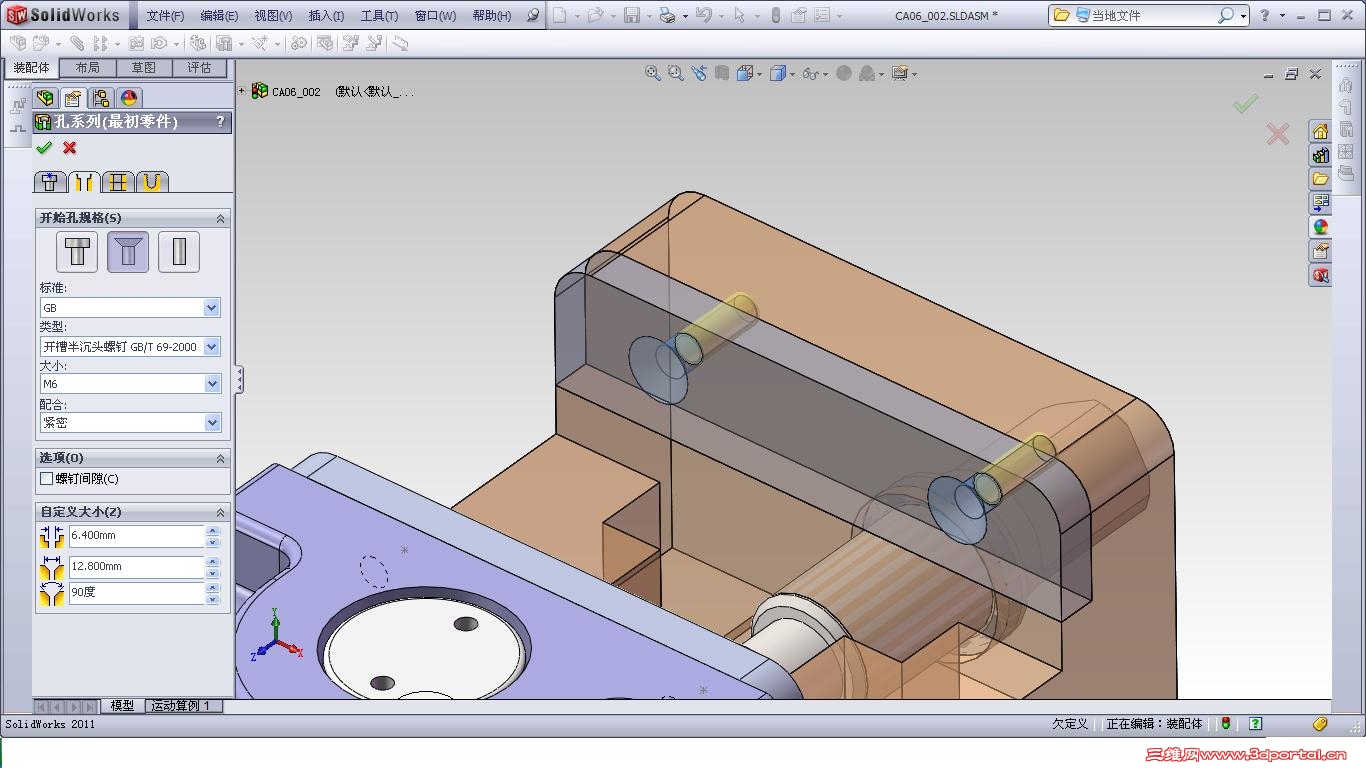Click the Rebuild traffic light in the title toolbar
Image resolution: width=1366 pixels, height=768 pixels.
pyautogui.click(x=775, y=15)
